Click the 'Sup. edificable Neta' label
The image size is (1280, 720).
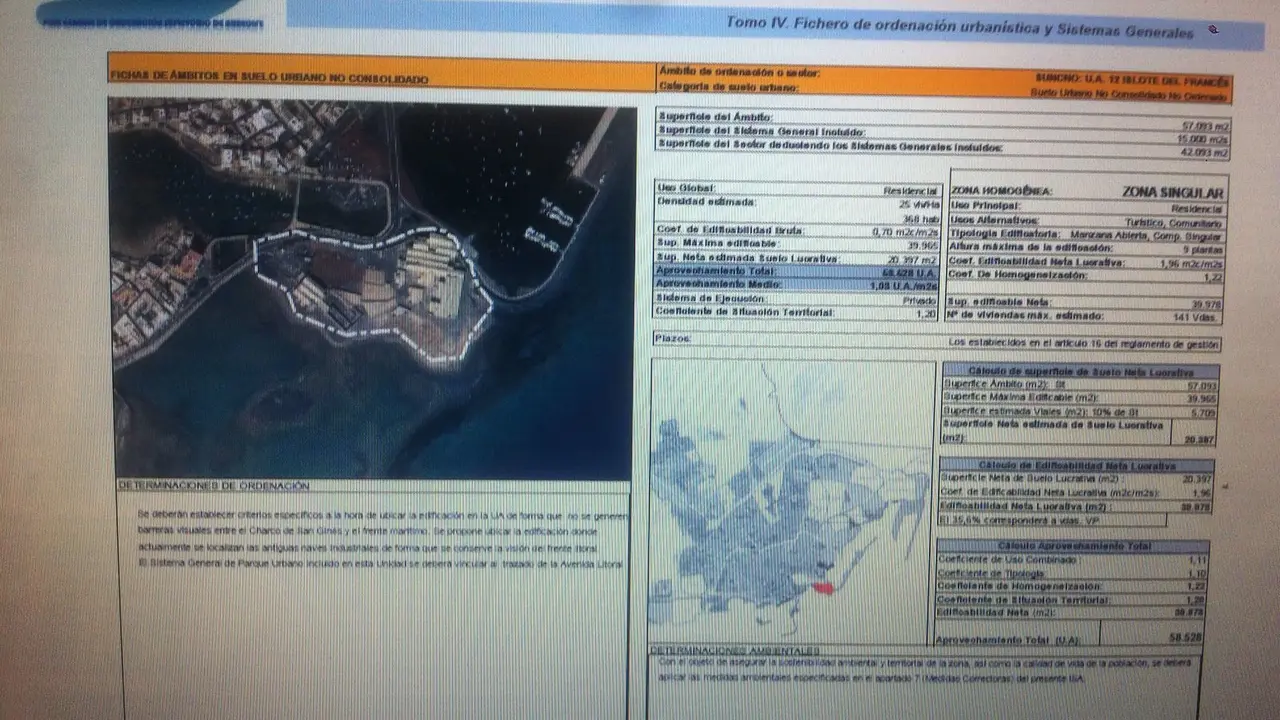999,302
